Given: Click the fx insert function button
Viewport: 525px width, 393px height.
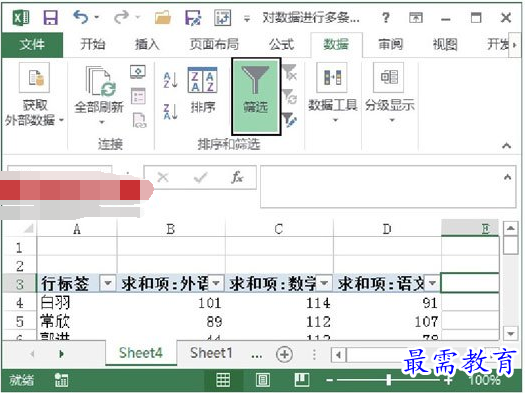Looking at the screenshot, I should point(237,177).
